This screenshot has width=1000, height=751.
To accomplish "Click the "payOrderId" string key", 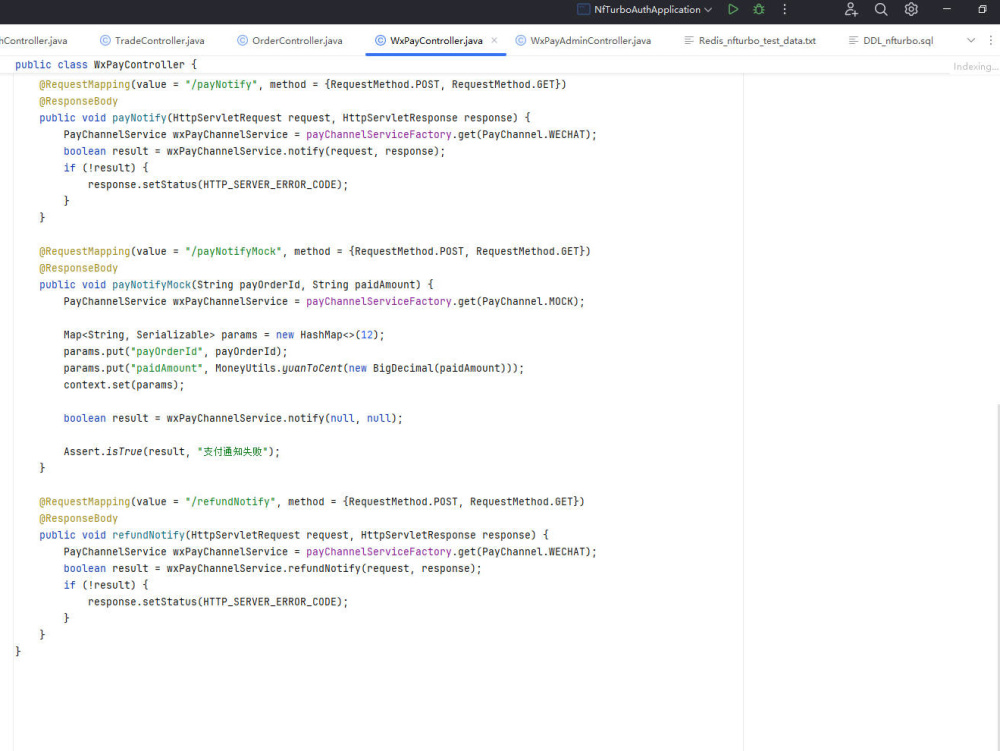I will click(166, 351).
